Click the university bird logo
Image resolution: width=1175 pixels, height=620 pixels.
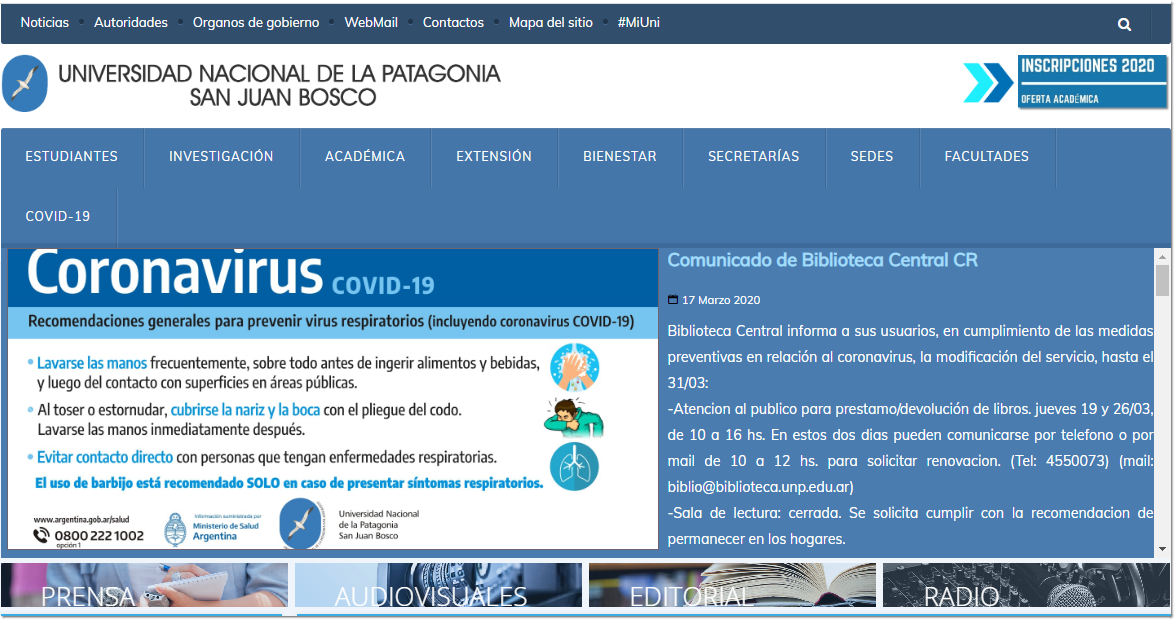click(25, 84)
